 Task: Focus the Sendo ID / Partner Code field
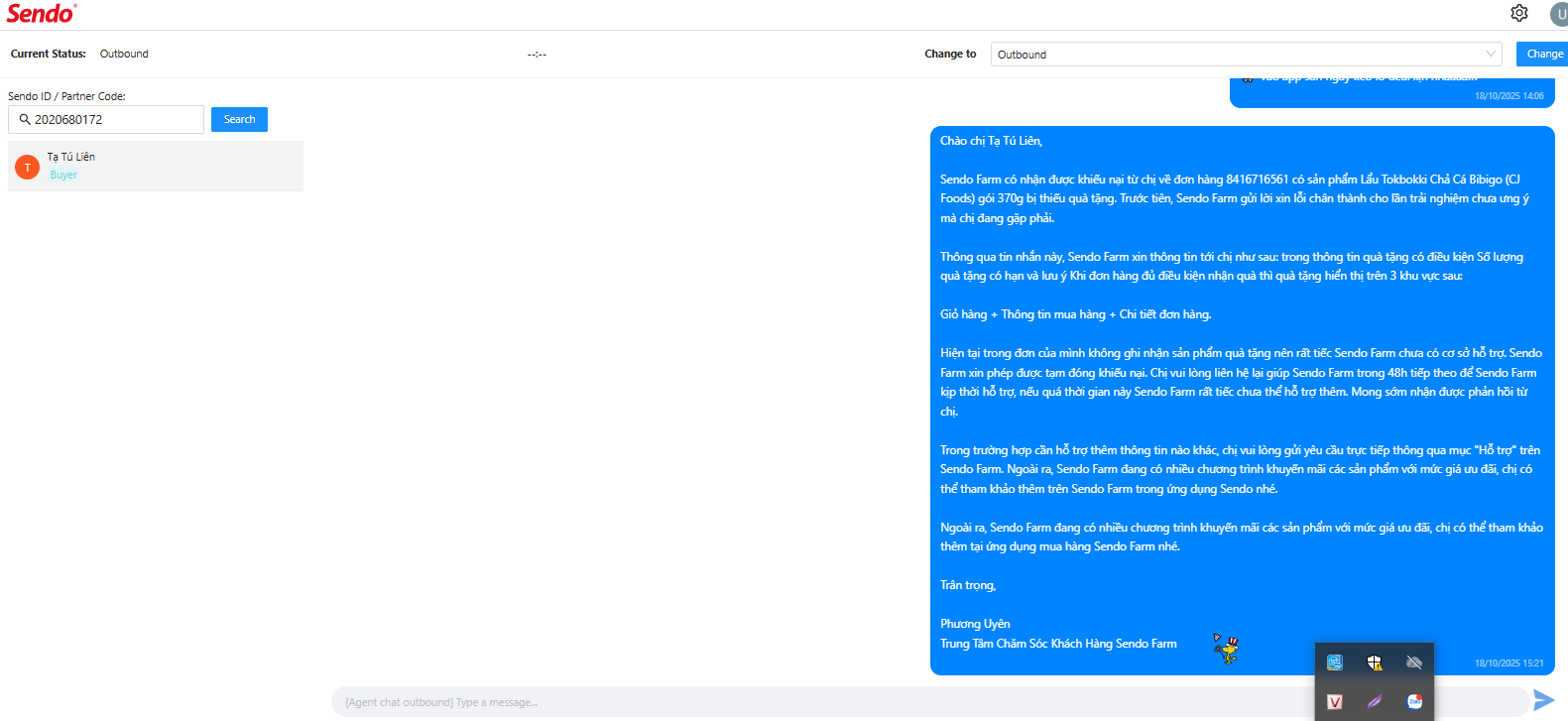point(106,119)
